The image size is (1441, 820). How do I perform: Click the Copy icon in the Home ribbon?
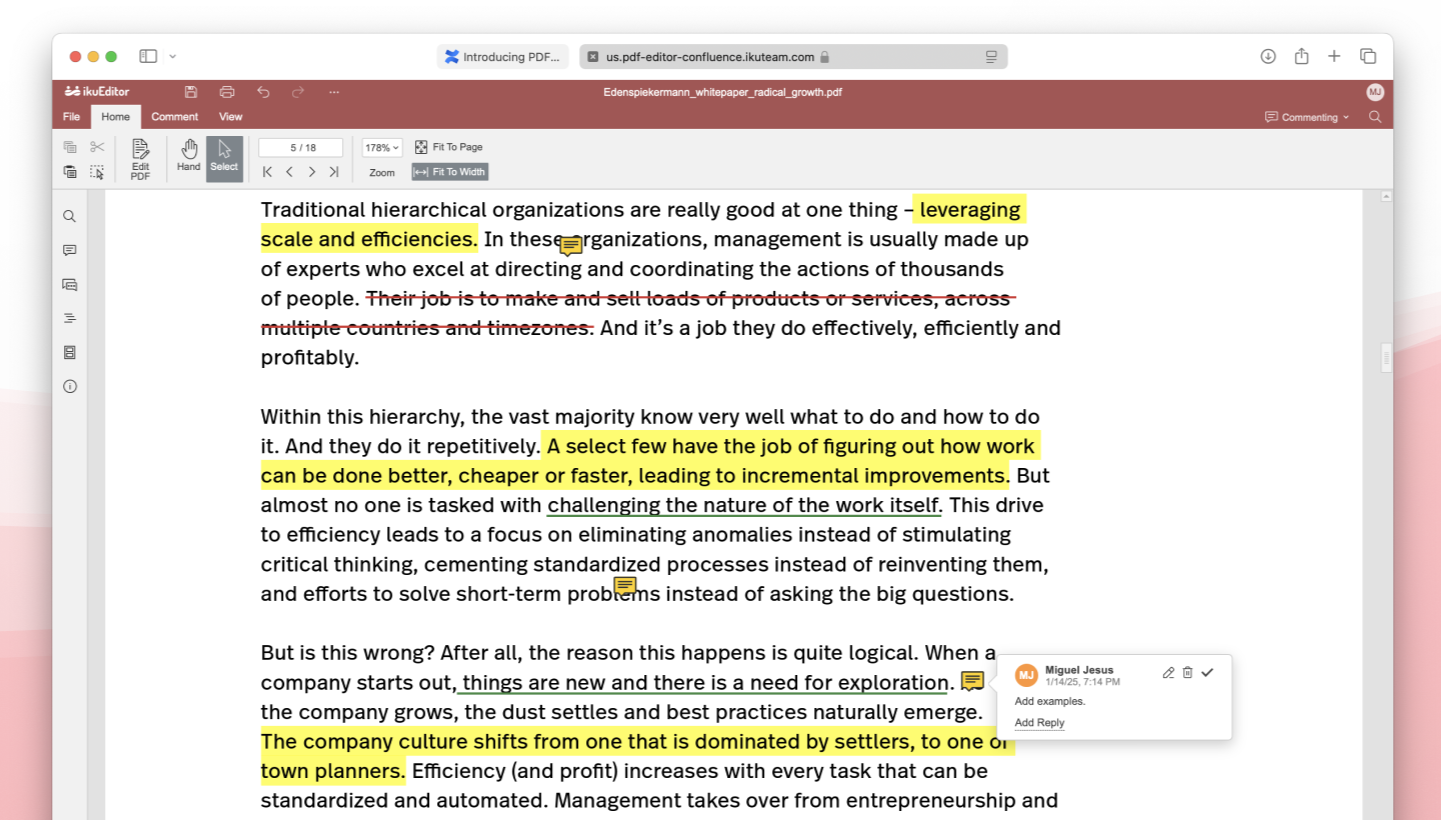pos(70,147)
